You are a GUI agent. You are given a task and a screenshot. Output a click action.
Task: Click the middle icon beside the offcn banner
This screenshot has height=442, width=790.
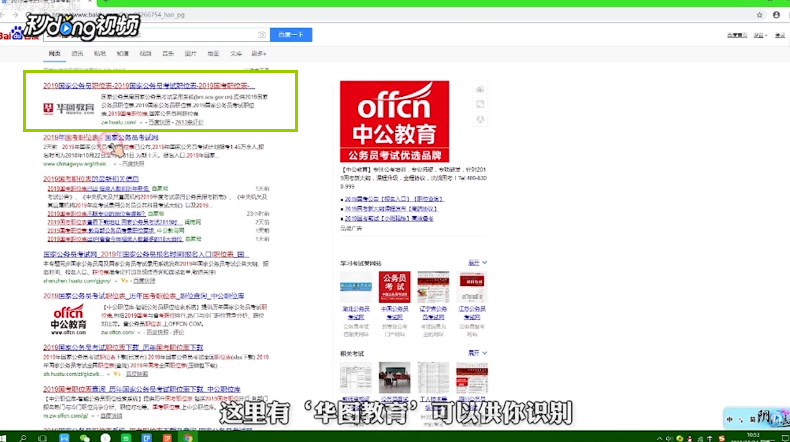480,104
